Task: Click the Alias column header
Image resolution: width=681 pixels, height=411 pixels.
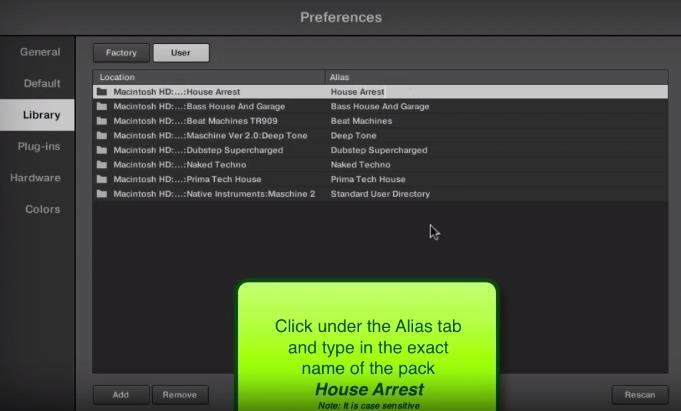Action: tap(496, 77)
